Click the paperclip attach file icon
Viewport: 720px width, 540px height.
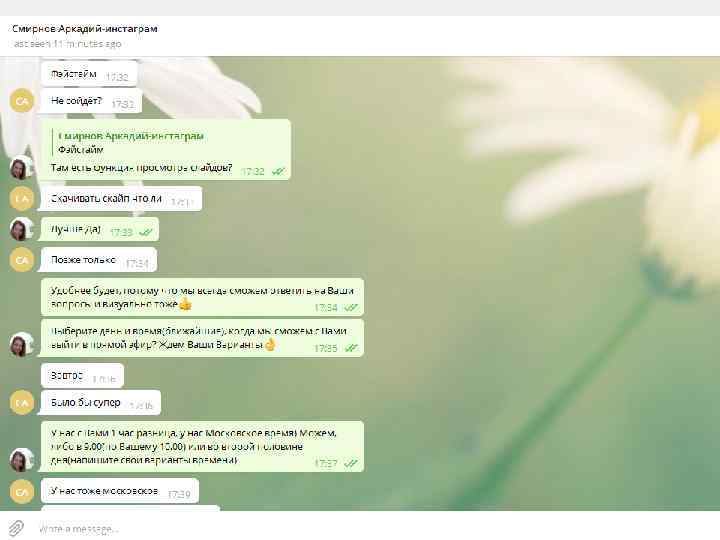pos(16,528)
